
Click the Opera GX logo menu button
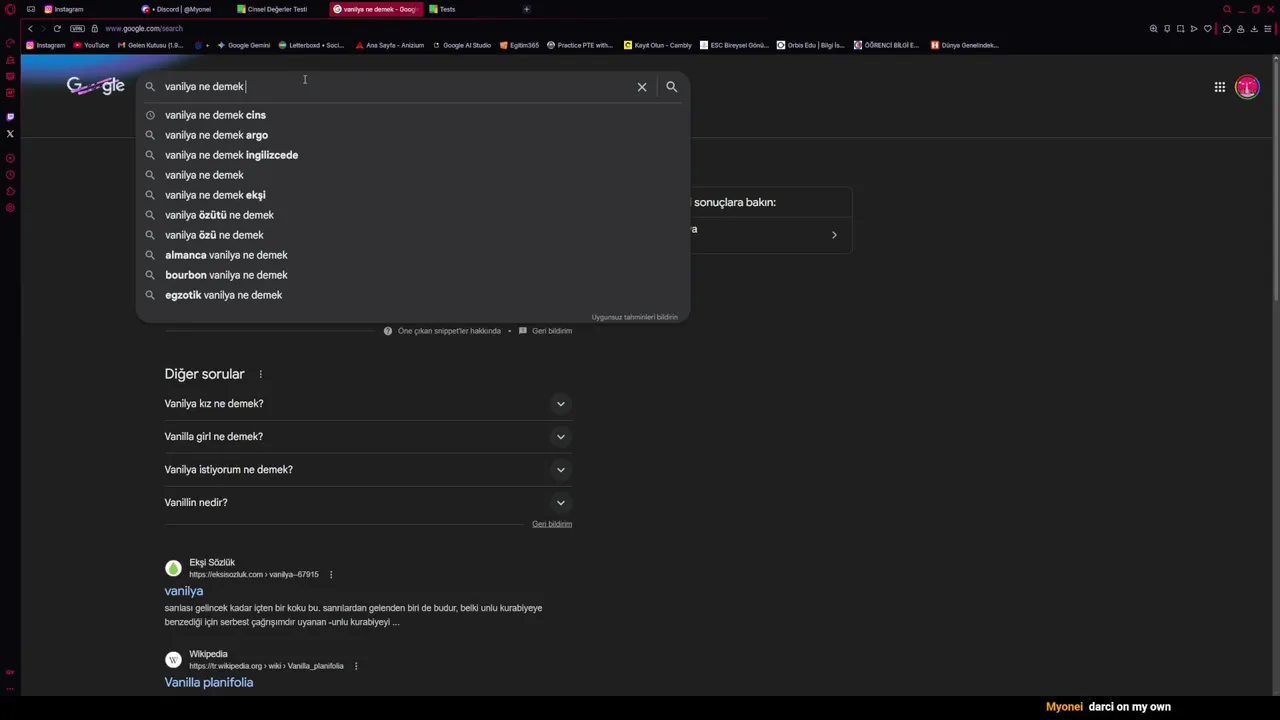[x=10, y=9]
